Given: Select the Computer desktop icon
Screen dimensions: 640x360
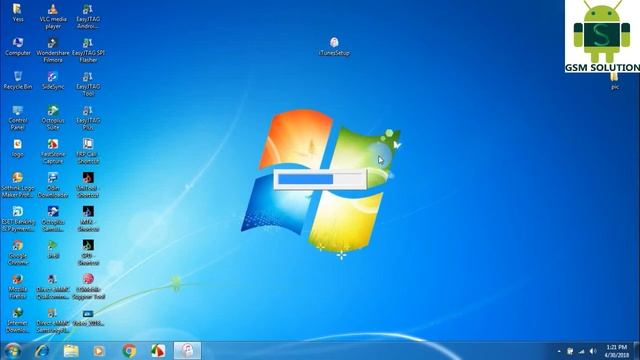Looking at the screenshot, I should coord(18,47).
